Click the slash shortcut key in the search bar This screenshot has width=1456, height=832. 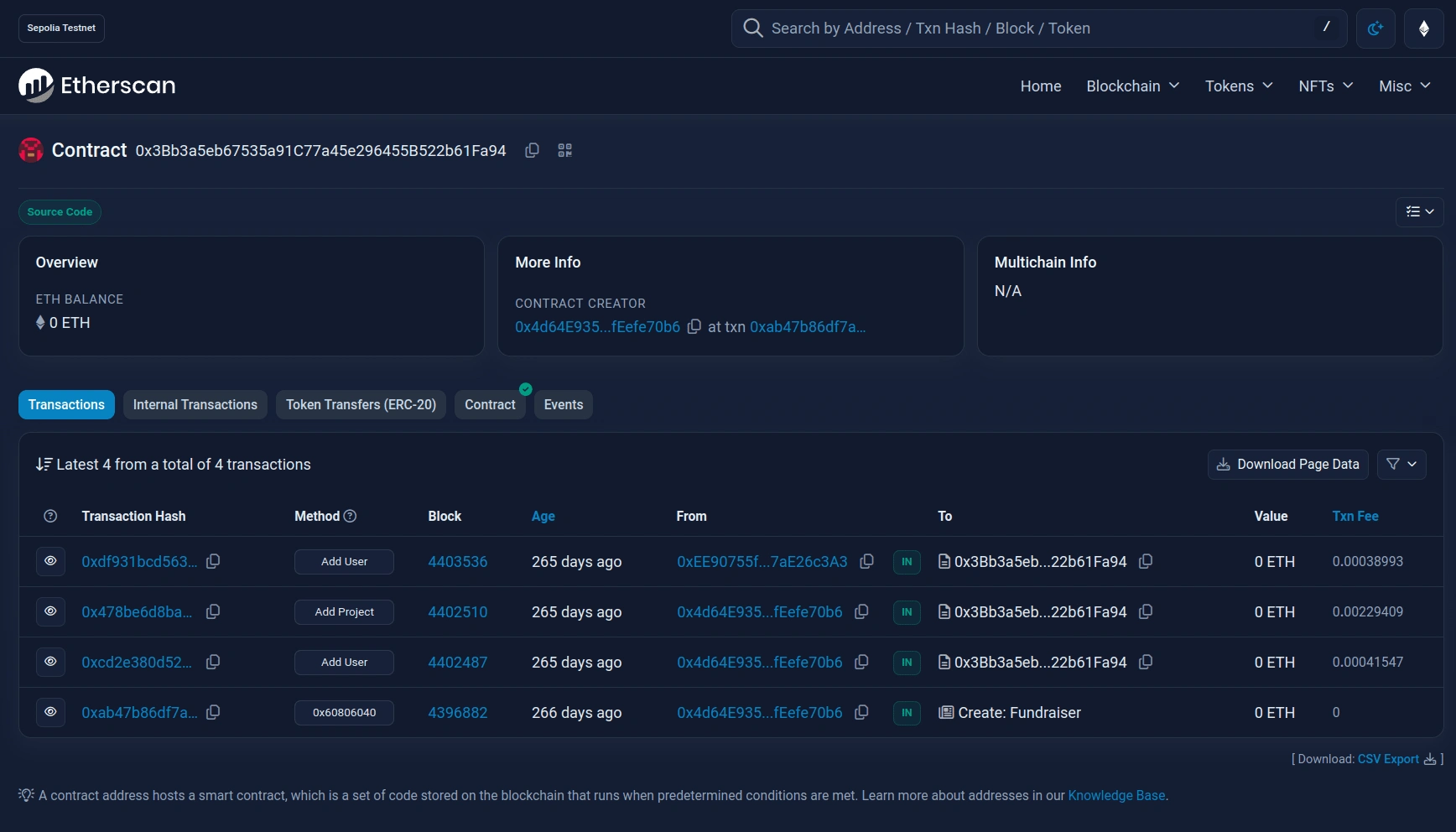coord(1326,27)
